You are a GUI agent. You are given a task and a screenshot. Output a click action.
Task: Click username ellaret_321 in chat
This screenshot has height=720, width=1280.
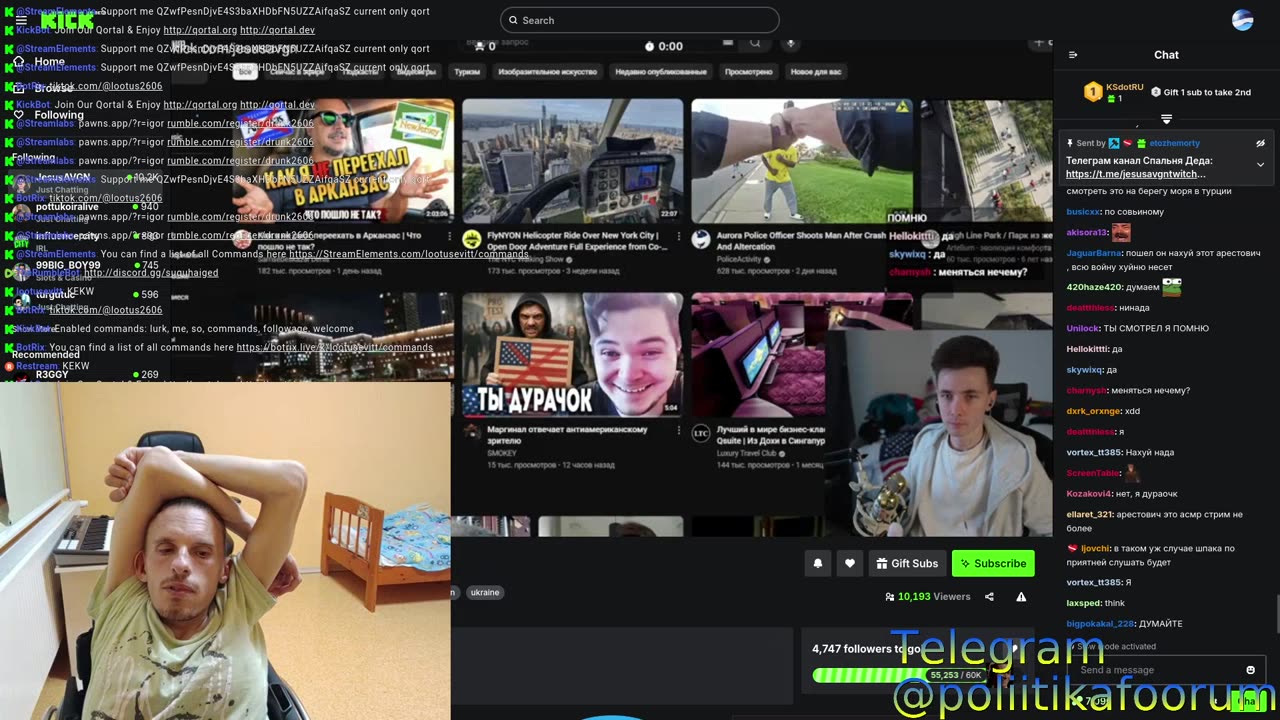pyautogui.click(x=1089, y=514)
